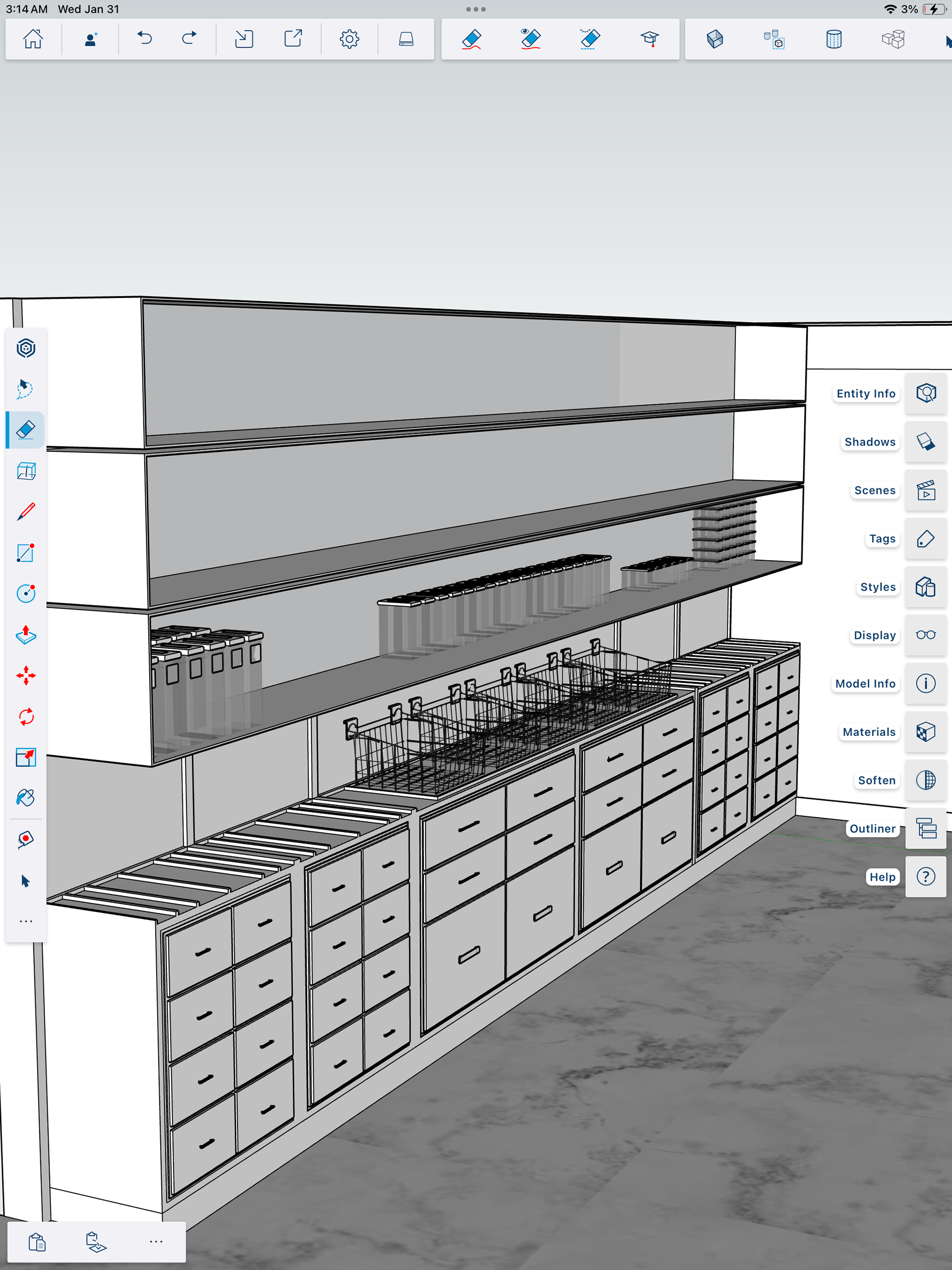Click the Tags label

point(882,539)
